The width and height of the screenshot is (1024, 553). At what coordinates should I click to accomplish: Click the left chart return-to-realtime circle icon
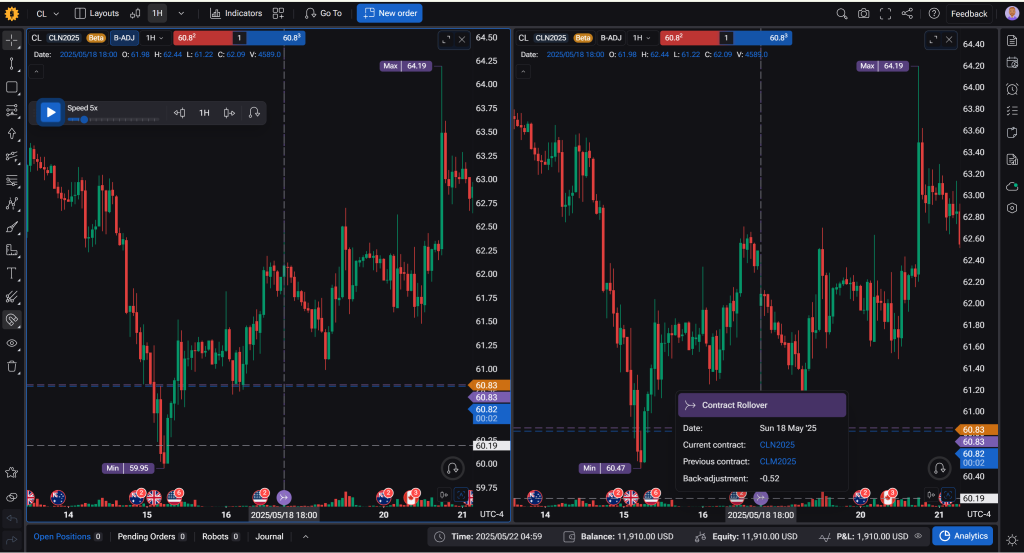(452, 467)
